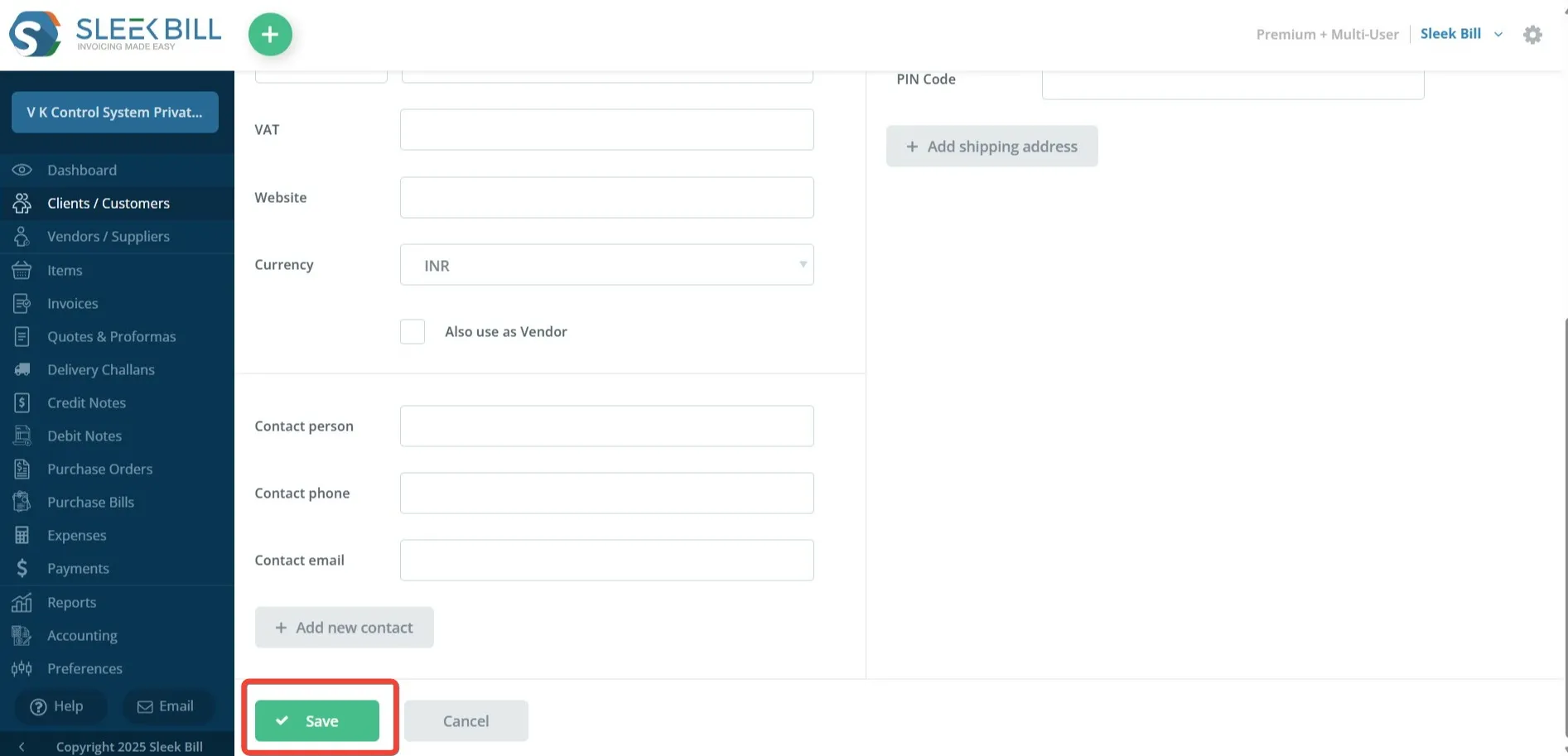The height and width of the screenshot is (756, 1568).
Task: Click the Items basket icon
Action: point(22,270)
